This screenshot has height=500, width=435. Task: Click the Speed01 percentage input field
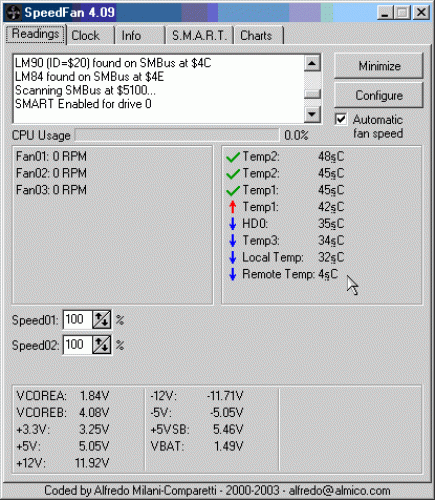(x=78, y=320)
